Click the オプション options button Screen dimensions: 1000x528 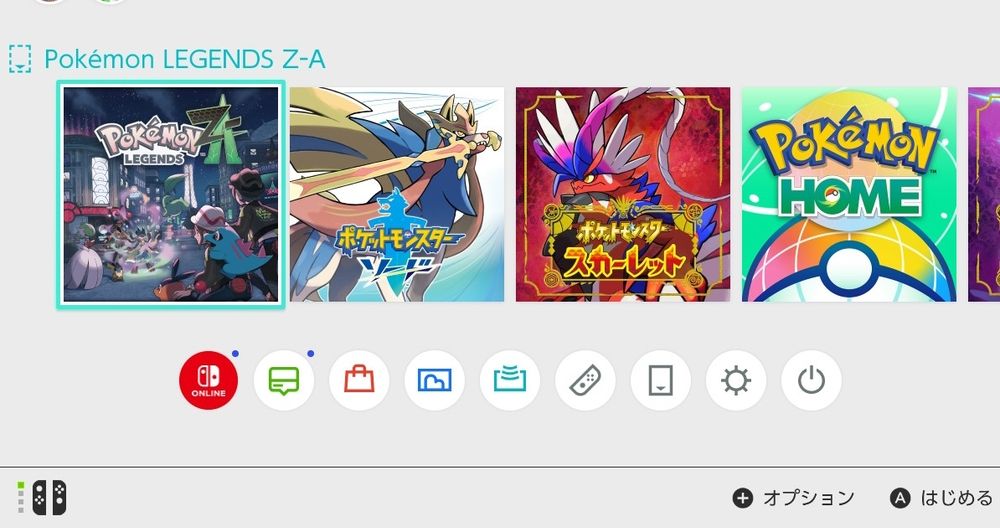(794, 498)
